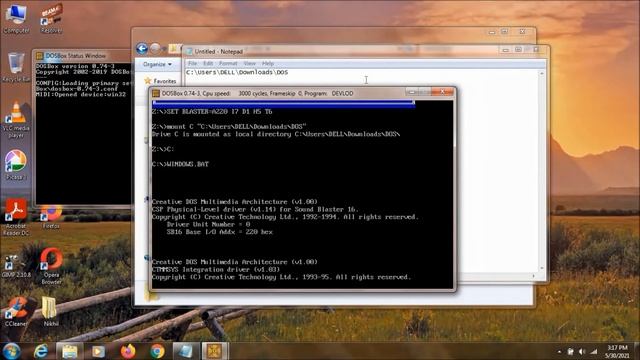Switch to Notepad taskbar button
This screenshot has width=640, height=360.
186,351
